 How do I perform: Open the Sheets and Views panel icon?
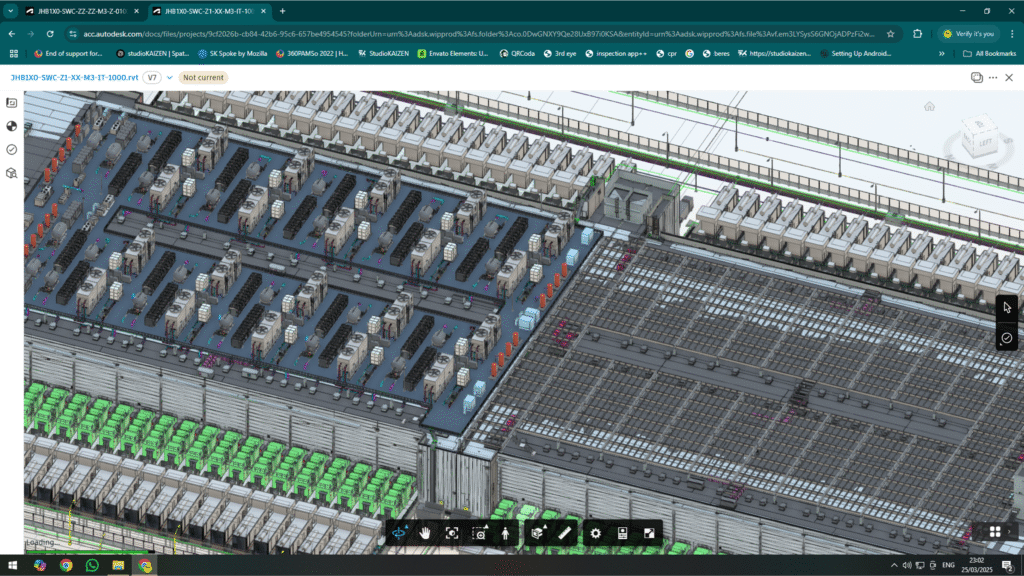tap(12, 103)
